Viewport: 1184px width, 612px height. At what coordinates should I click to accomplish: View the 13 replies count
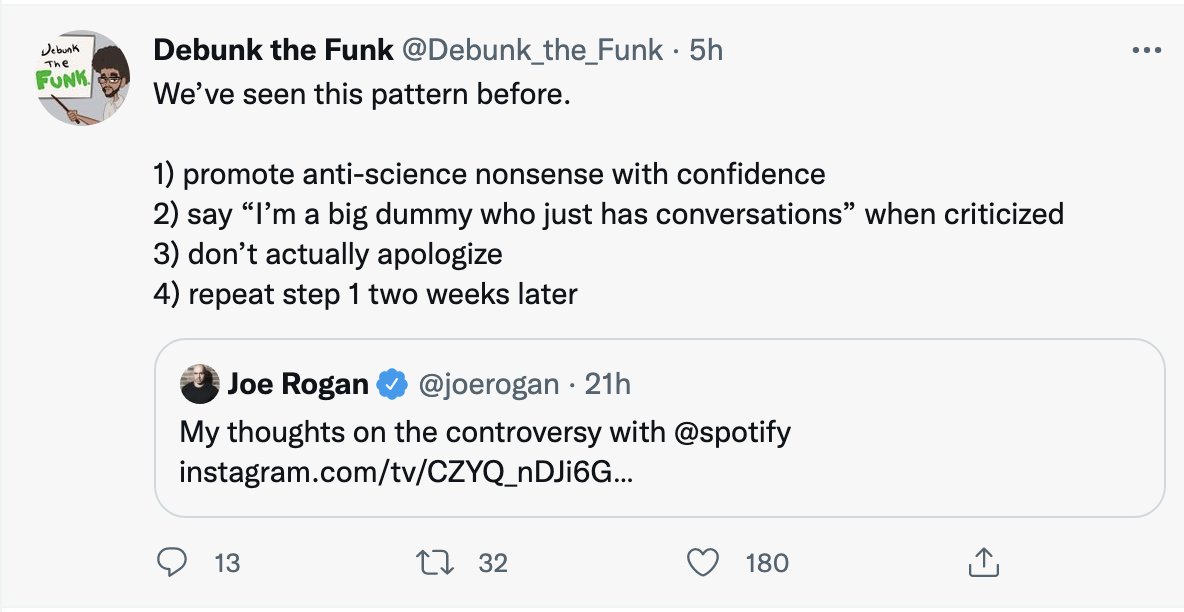(x=227, y=564)
